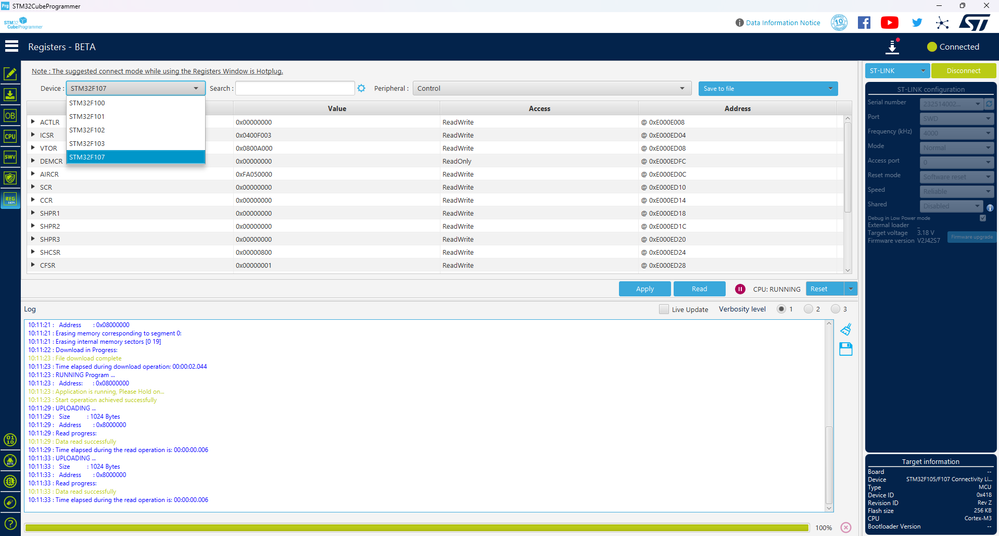This screenshot has height=536, width=999.
Task: Choose STM32F107 from device list
Action: (x=136, y=157)
